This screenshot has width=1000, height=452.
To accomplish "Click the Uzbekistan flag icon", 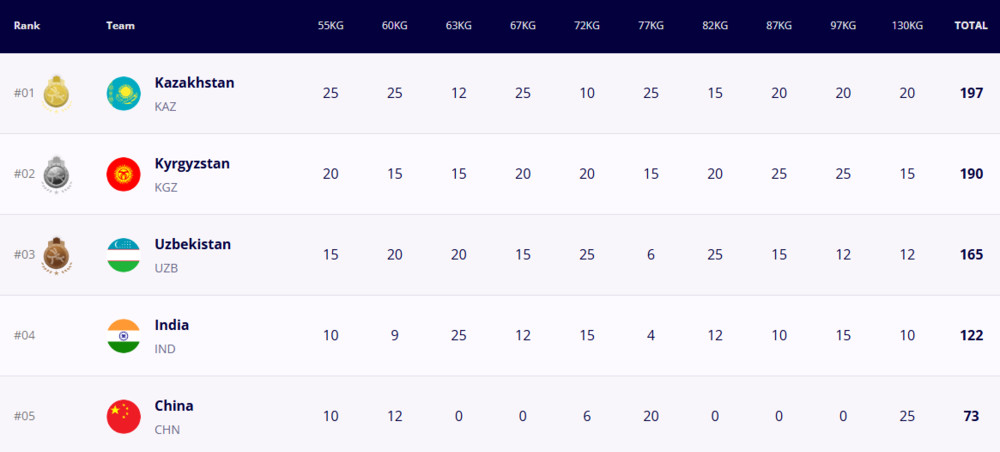I will [x=124, y=255].
